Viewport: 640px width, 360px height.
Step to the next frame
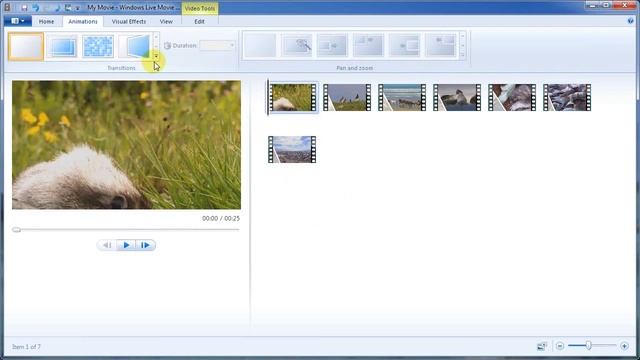point(145,245)
